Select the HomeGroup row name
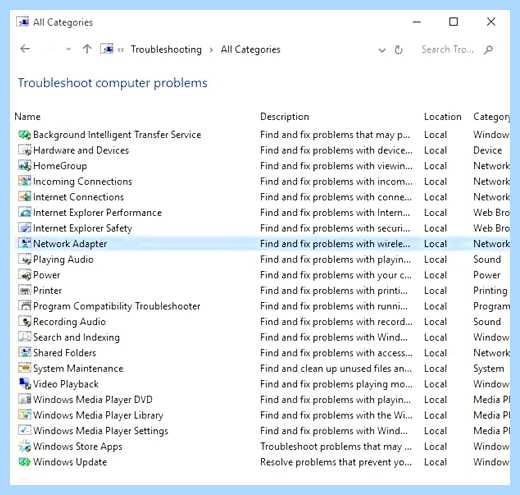This screenshot has height=495, width=520. (60, 166)
